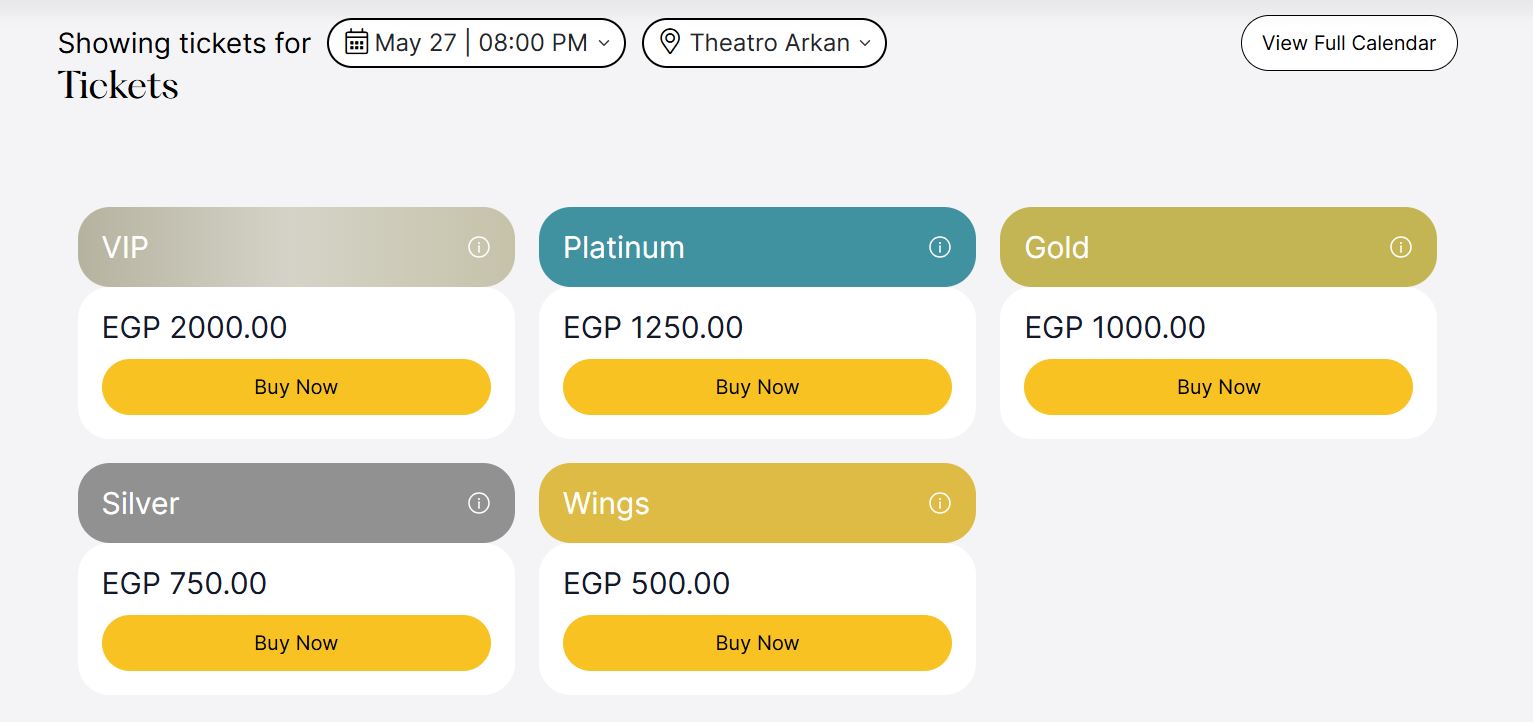Click the Silver ticket info icon
Image resolution: width=1533 pixels, height=722 pixels.
click(479, 503)
